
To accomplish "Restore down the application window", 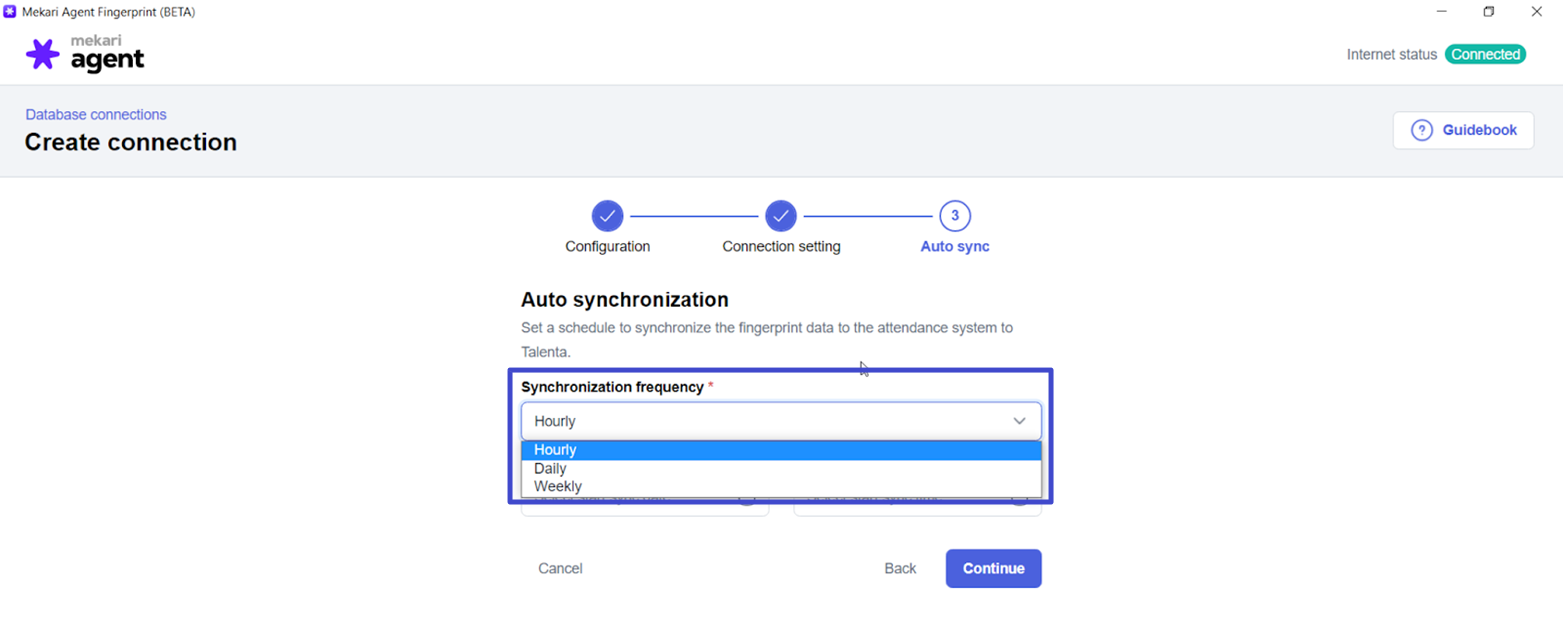I will tap(1489, 12).
